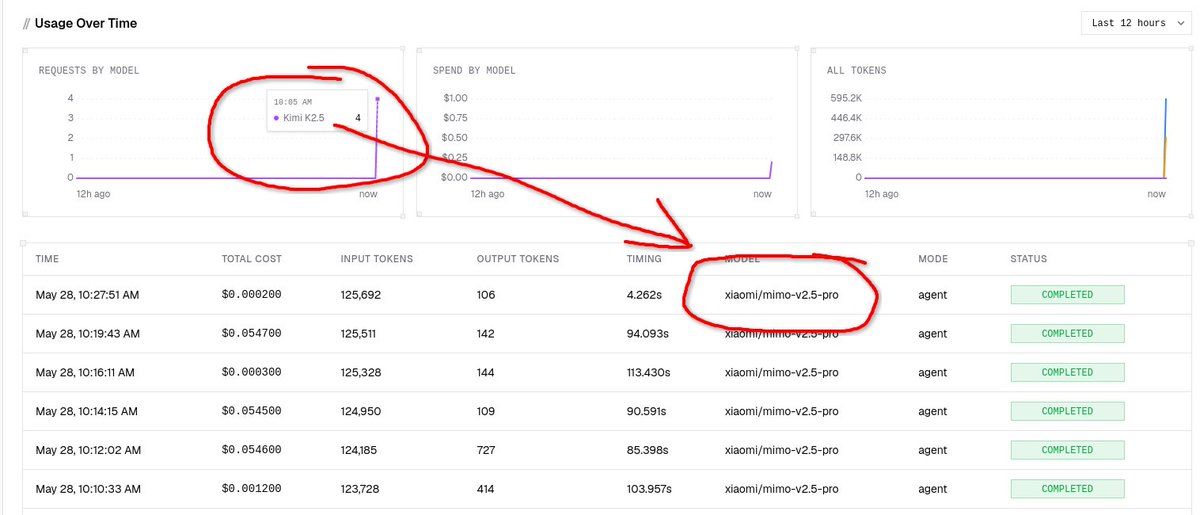Sort by the TIME column header

click(47, 259)
